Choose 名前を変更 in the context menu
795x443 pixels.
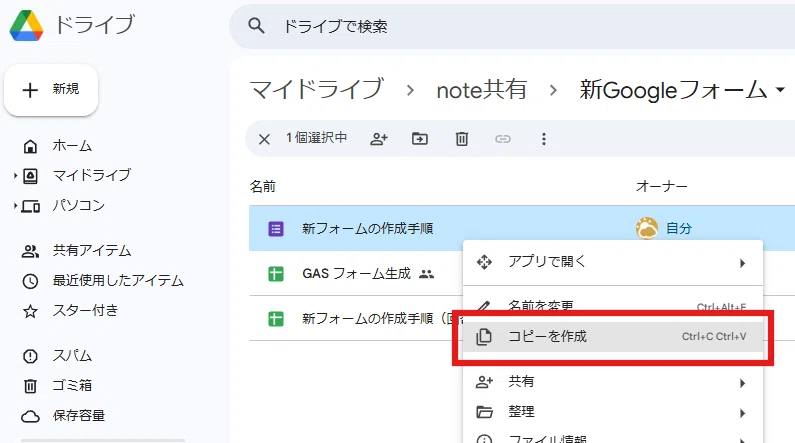point(613,306)
